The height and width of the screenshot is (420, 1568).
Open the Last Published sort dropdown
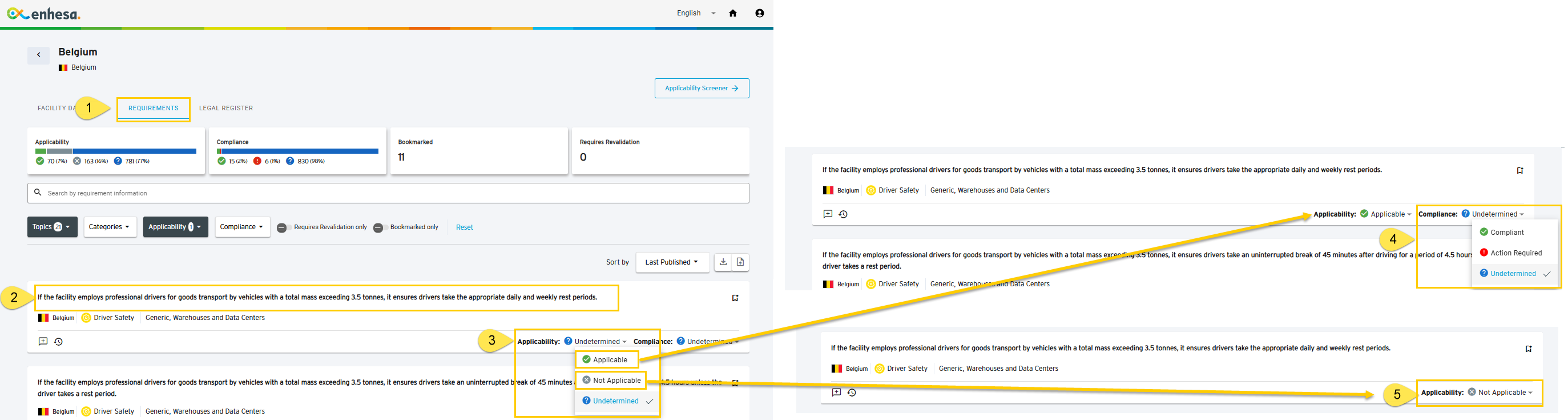click(672, 262)
